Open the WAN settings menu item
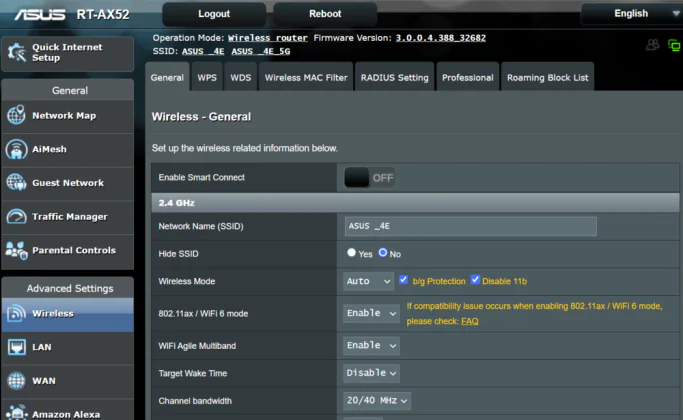The image size is (683, 420). pyautogui.click(x=68, y=381)
